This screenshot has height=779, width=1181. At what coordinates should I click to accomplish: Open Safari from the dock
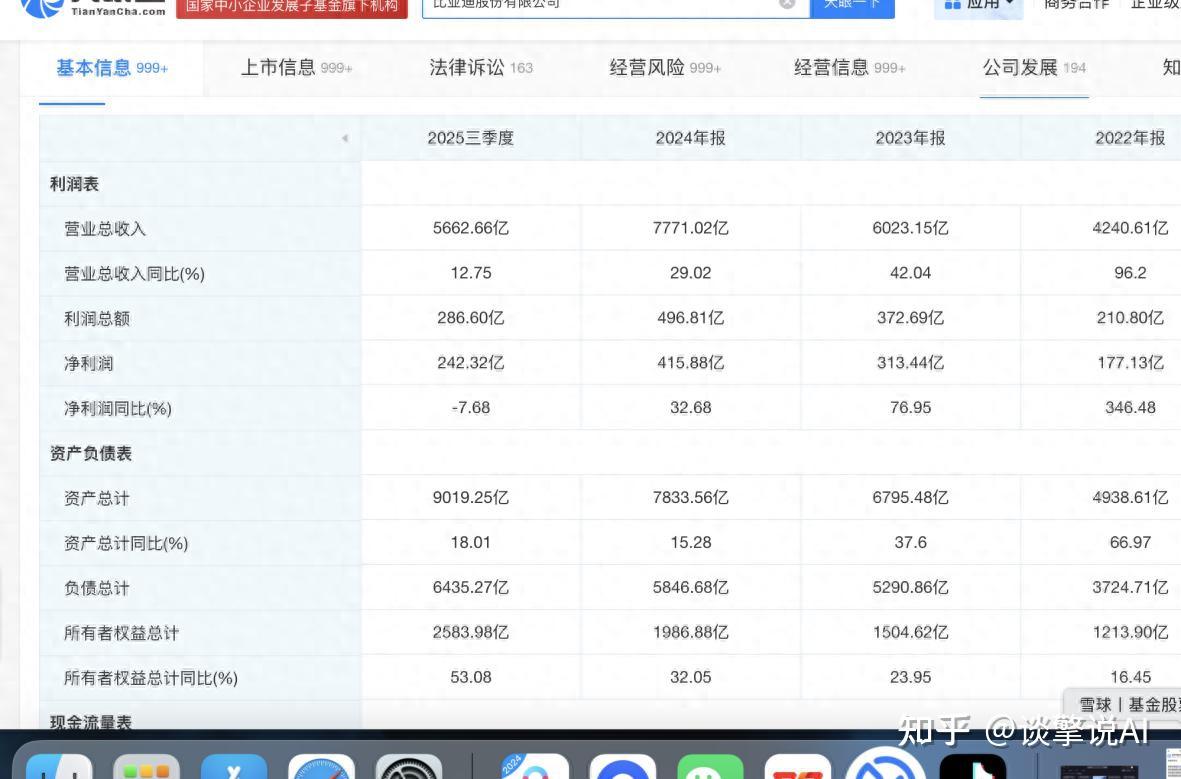pyautogui.click(x=322, y=767)
